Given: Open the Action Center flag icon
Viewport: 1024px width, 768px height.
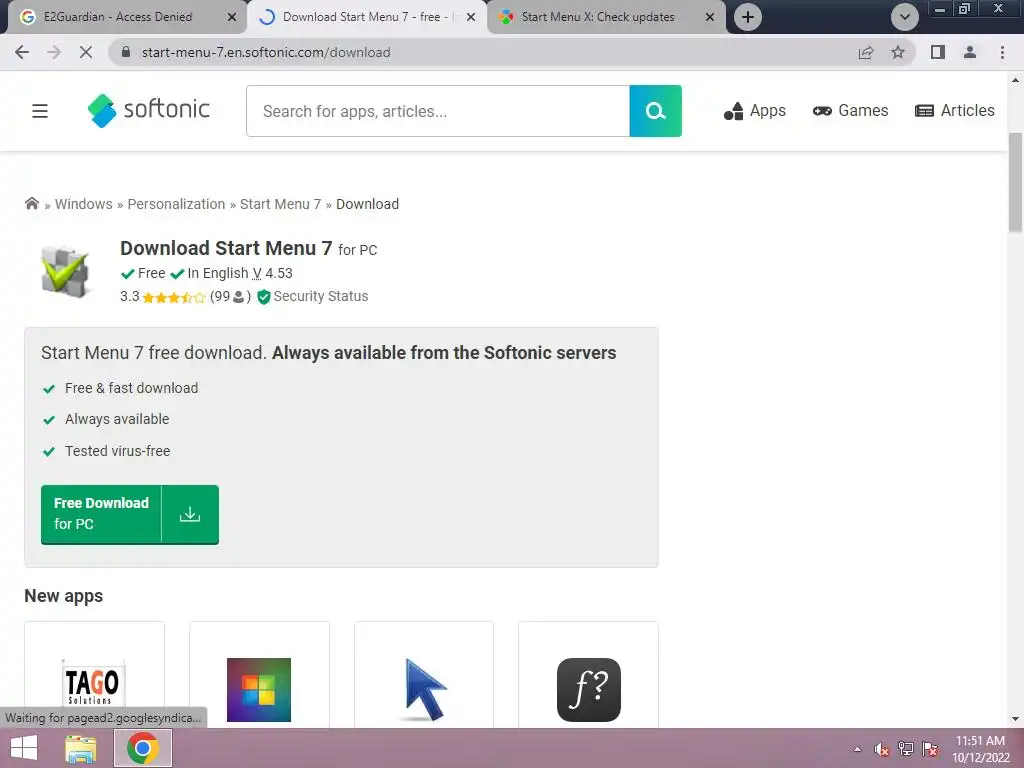Looking at the screenshot, I should (930, 749).
